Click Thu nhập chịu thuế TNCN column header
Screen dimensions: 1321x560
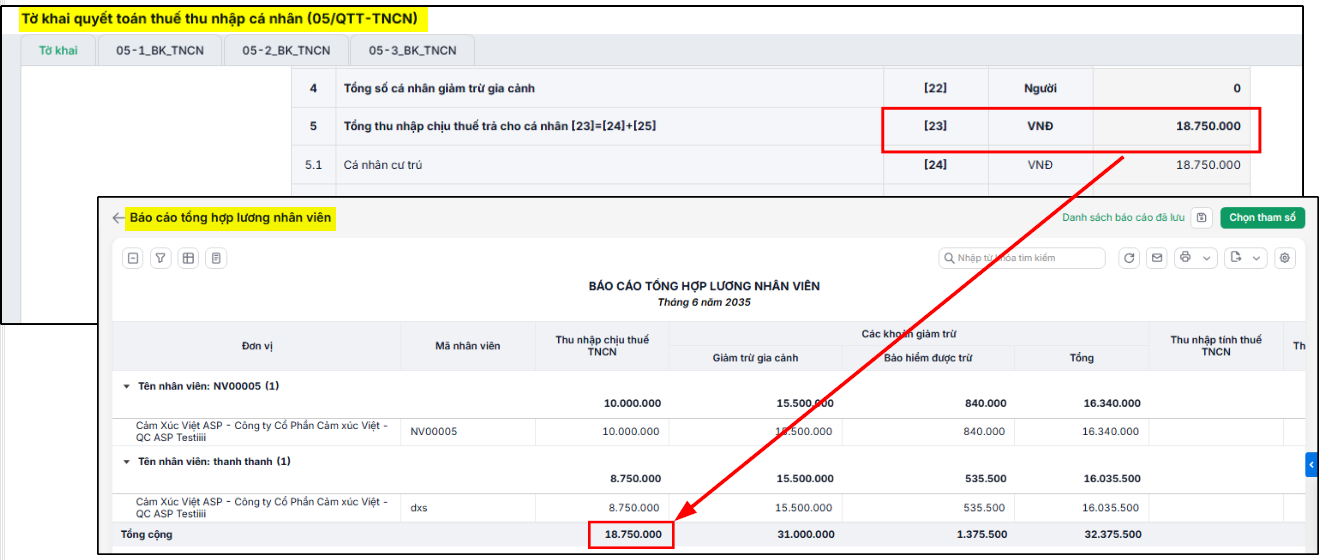602,346
